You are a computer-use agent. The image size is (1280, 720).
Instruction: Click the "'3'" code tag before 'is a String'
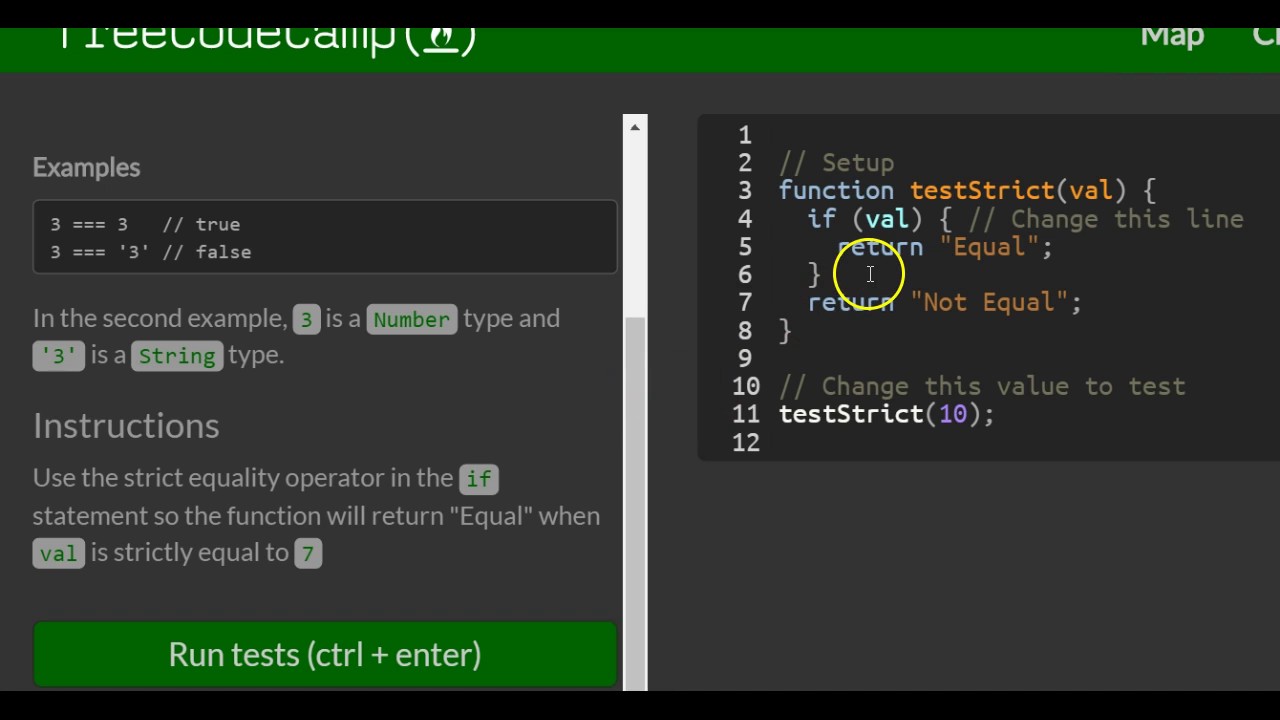pyautogui.click(x=58, y=356)
